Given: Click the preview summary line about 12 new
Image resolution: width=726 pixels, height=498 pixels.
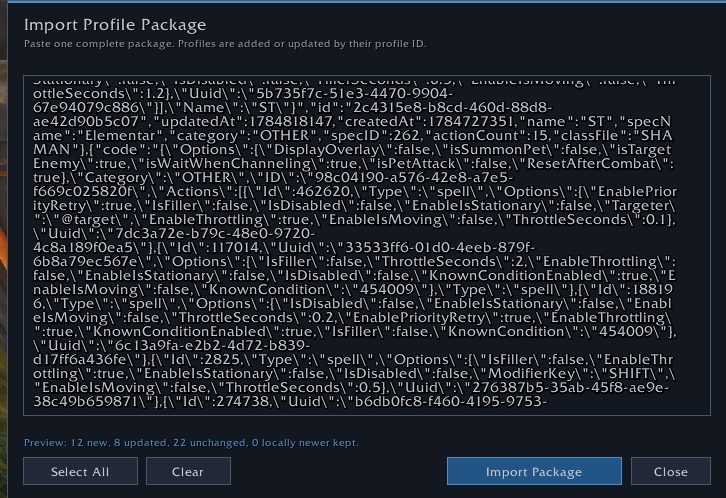Looking at the screenshot, I should point(191,442).
